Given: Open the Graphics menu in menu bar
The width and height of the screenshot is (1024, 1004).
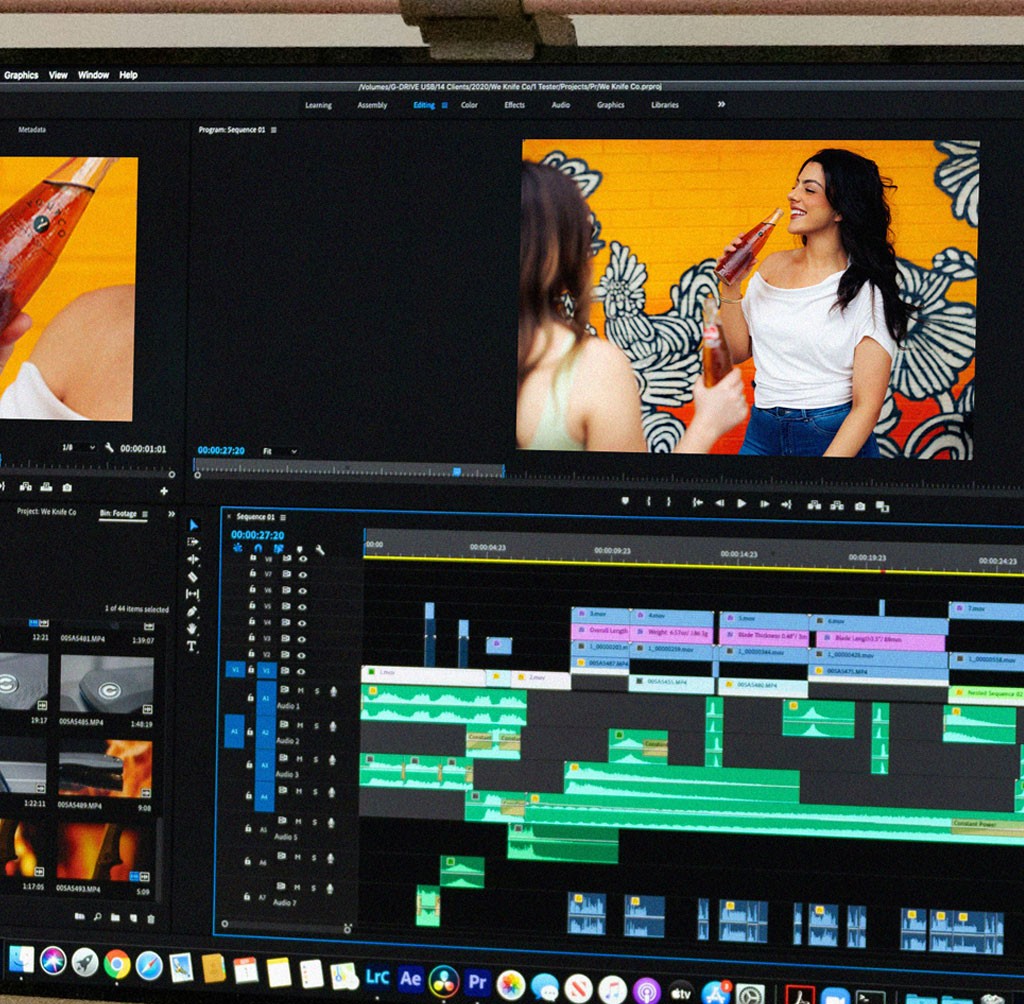Looking at the screenshot, I should (21, 75).
